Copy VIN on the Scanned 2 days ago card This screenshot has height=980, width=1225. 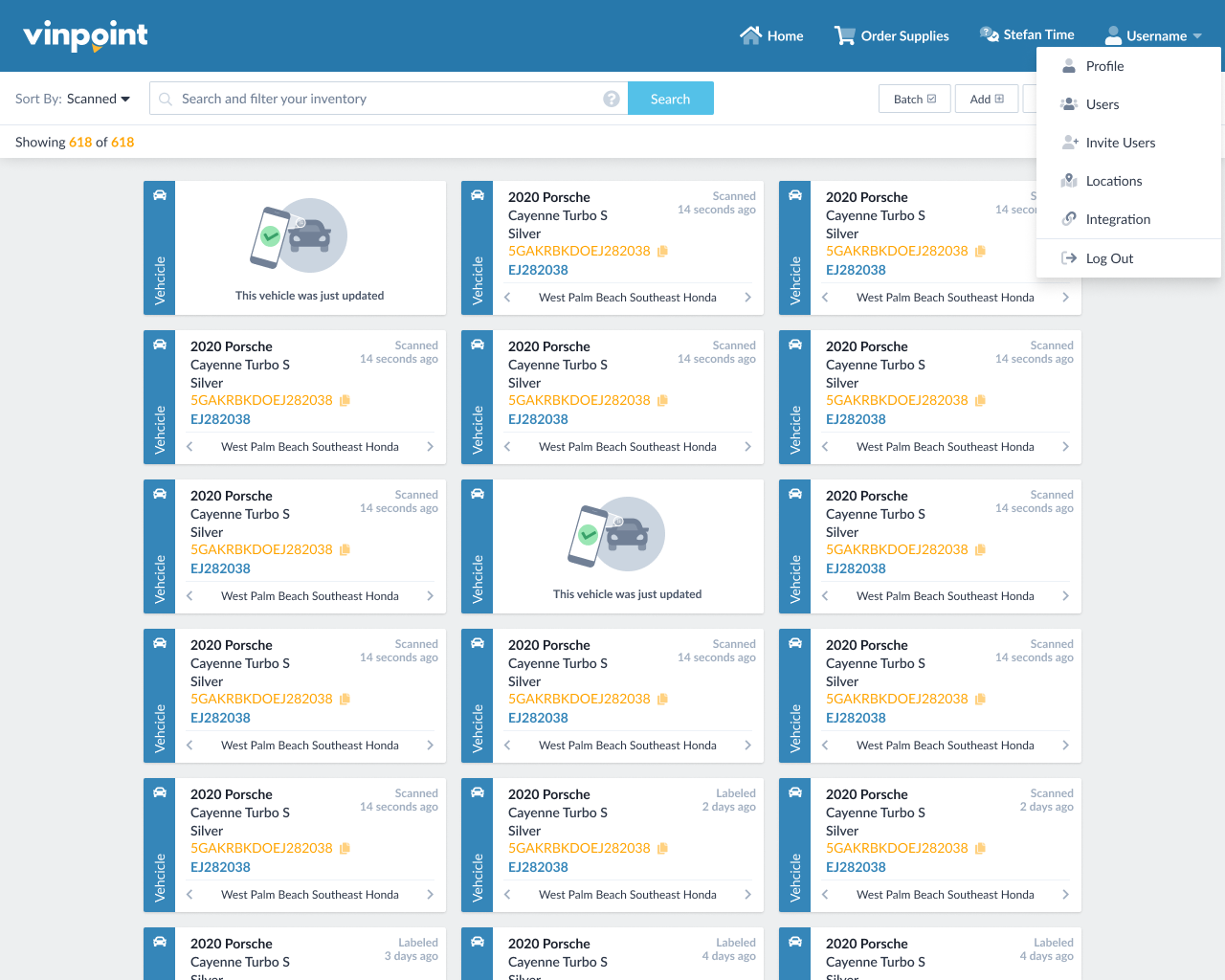point(980,848)
